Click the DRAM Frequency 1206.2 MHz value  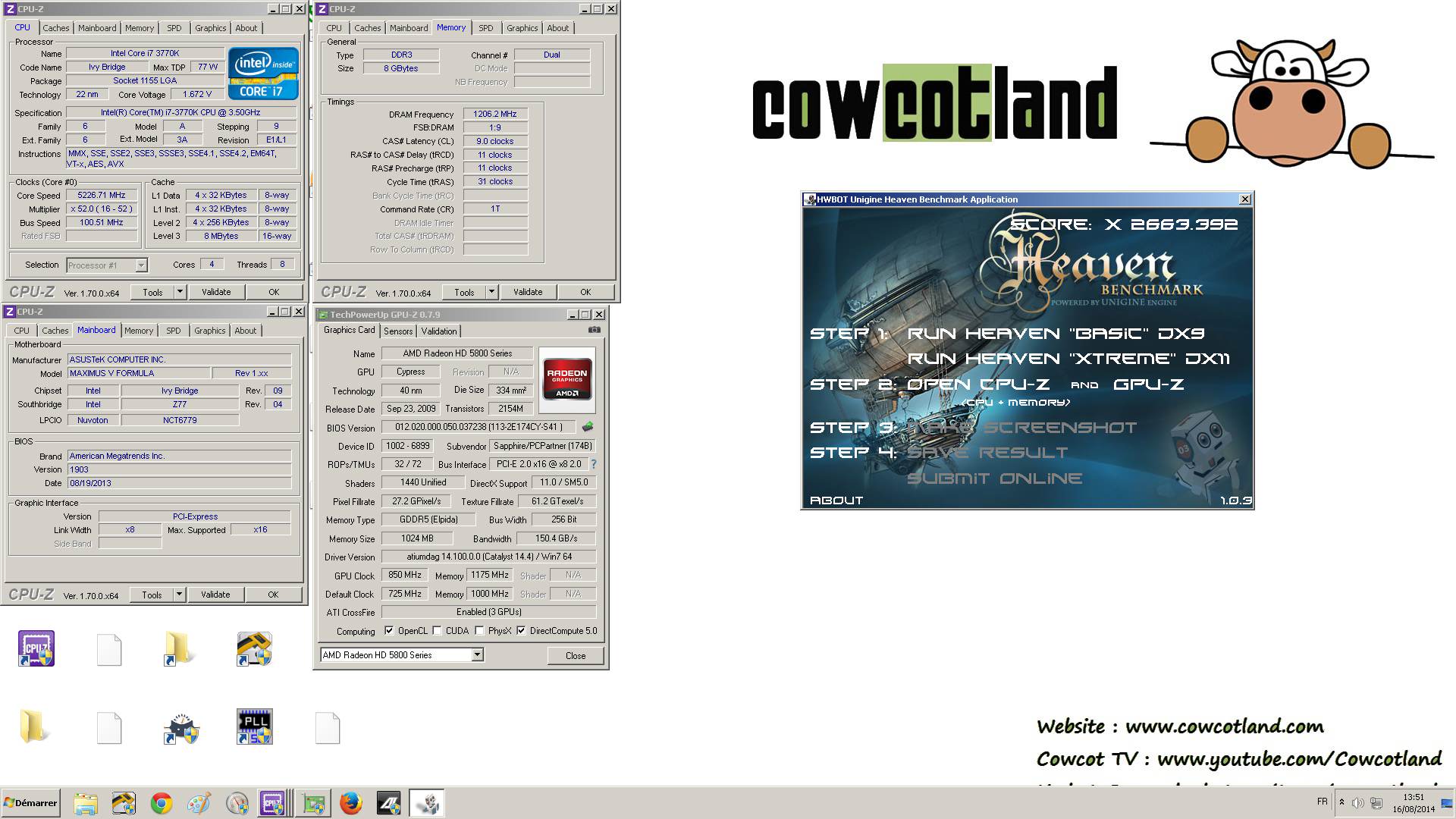point(495,115)
